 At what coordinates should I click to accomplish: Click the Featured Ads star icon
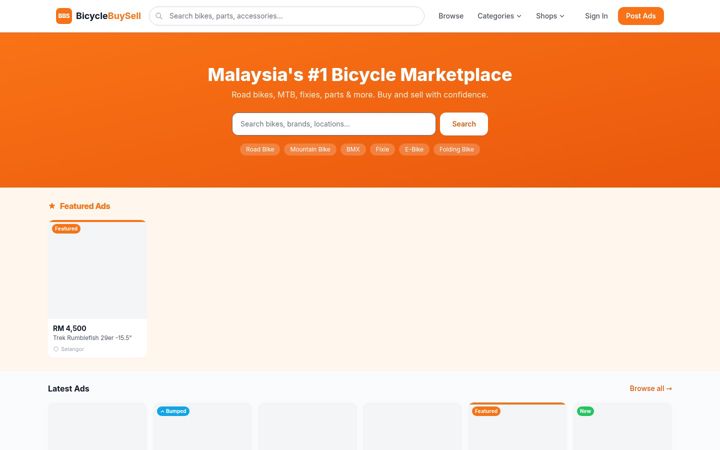tap(52, 206)
